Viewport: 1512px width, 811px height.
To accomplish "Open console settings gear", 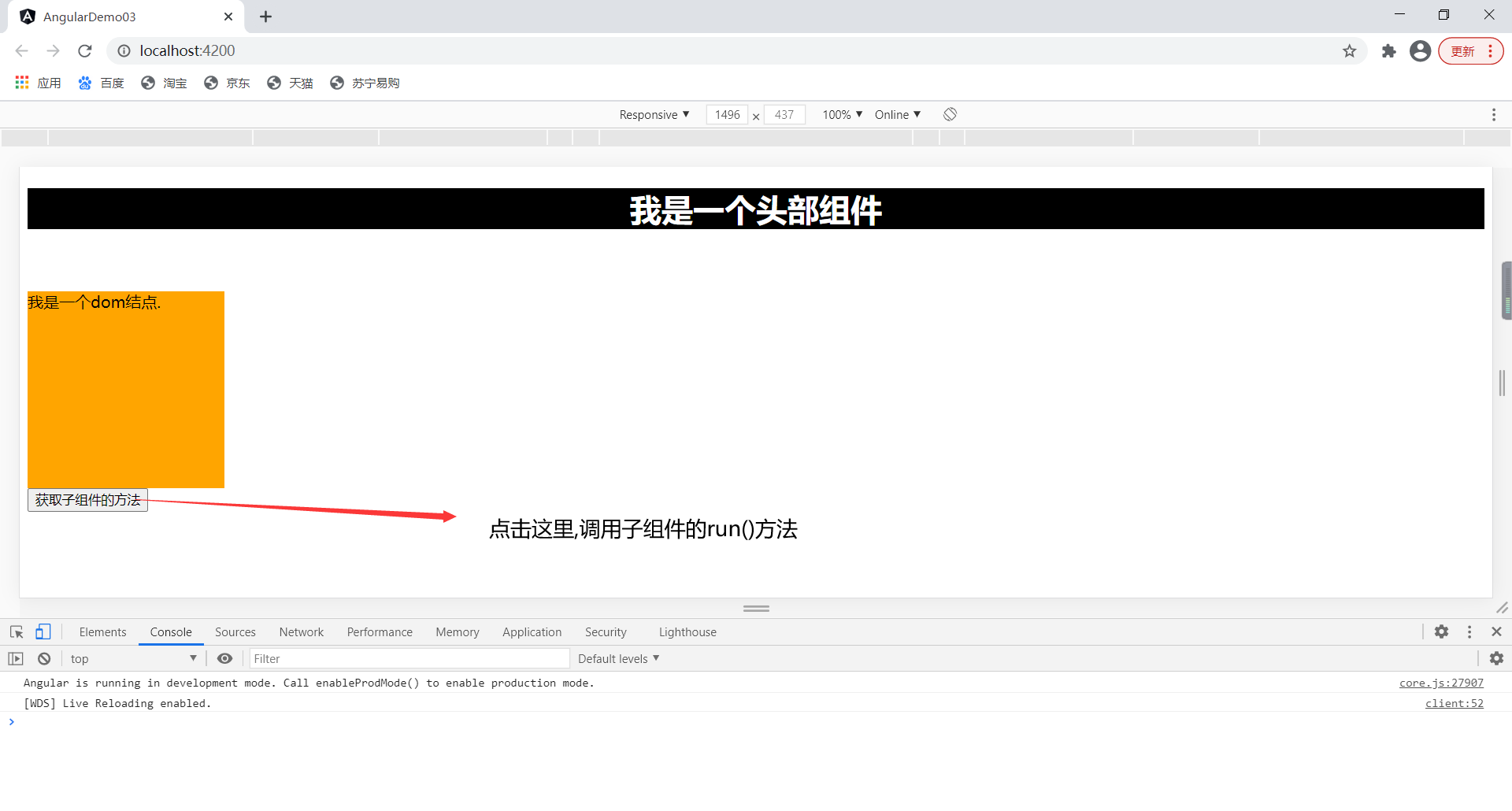I will pyautogui.click(x=1497, y=658).
